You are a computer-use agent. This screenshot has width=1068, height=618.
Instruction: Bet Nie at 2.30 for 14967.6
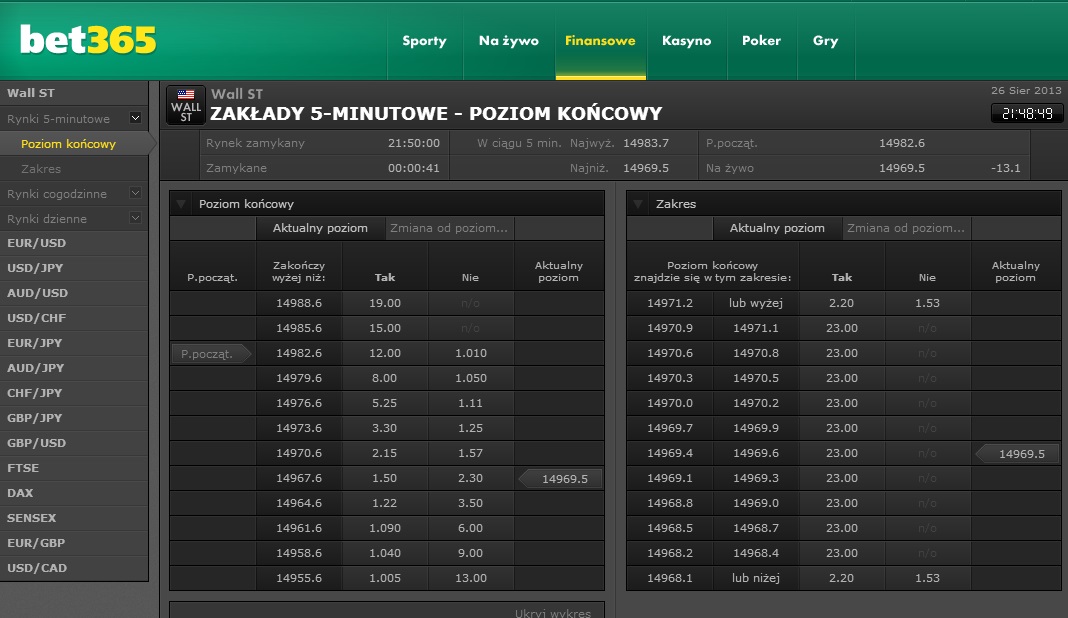pyautogui.click(x=471, y=478)
